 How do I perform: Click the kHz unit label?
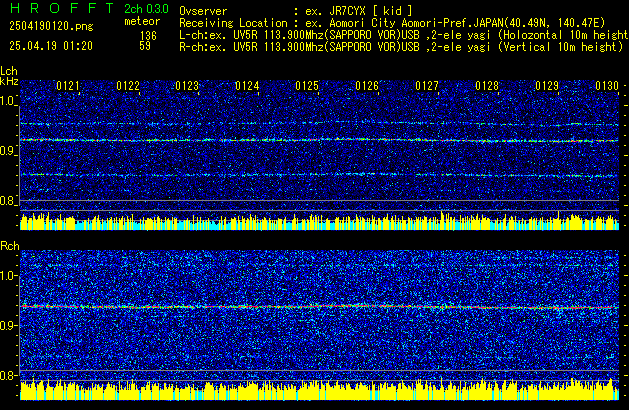(9, 81)
